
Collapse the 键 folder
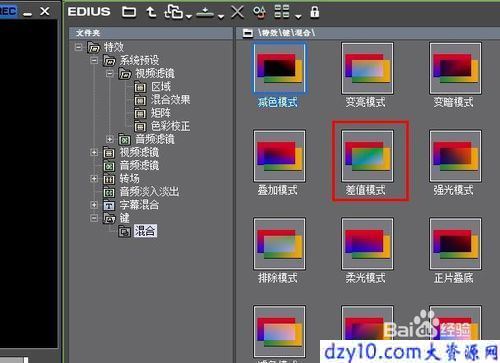coord(94,218)
